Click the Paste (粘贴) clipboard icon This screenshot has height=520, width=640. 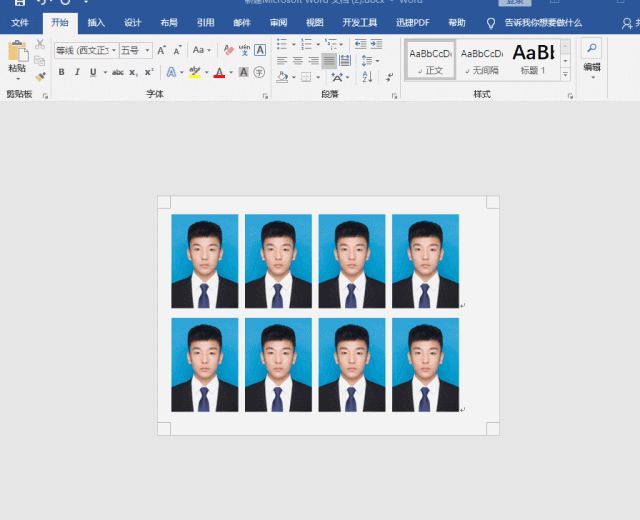click(17, 52)
